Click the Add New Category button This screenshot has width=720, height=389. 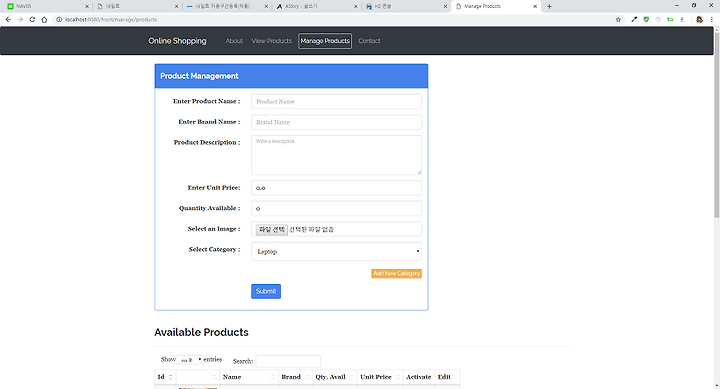(x=396, y=273)
